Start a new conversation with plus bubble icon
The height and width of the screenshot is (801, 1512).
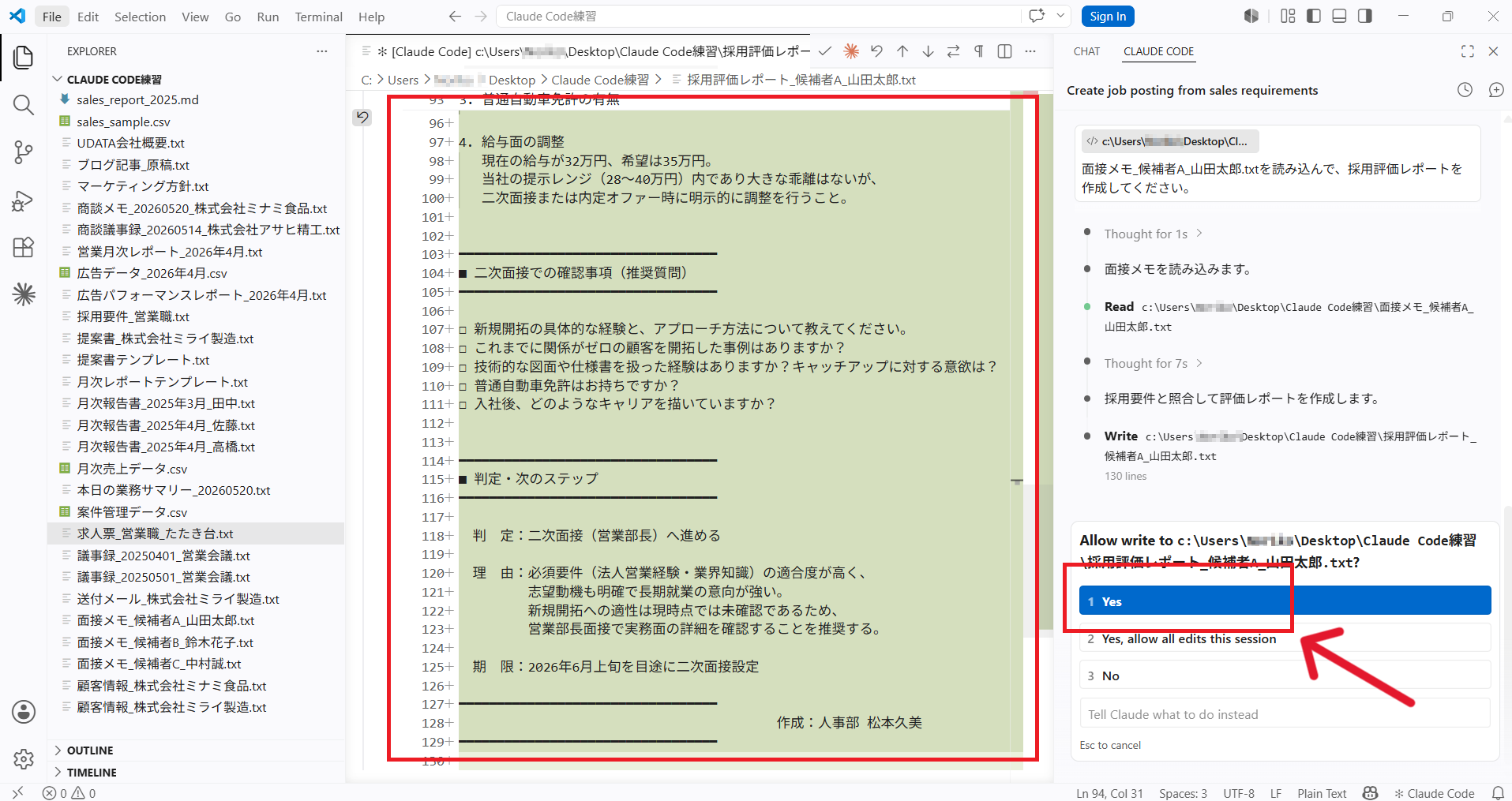[x=1496, y=90]
